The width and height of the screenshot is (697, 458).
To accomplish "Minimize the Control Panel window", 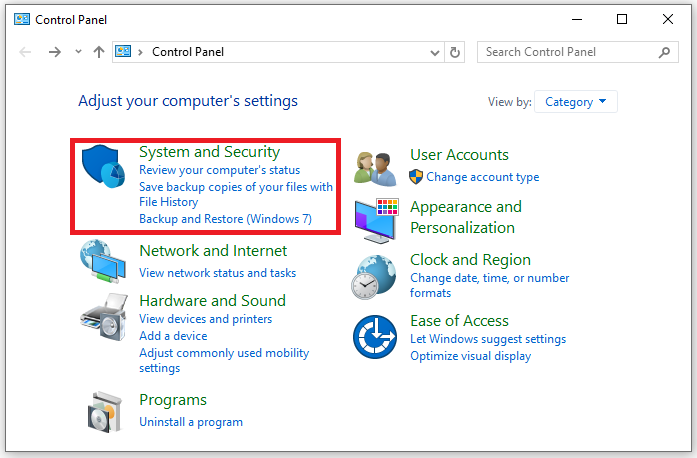I will coord(577,20).
